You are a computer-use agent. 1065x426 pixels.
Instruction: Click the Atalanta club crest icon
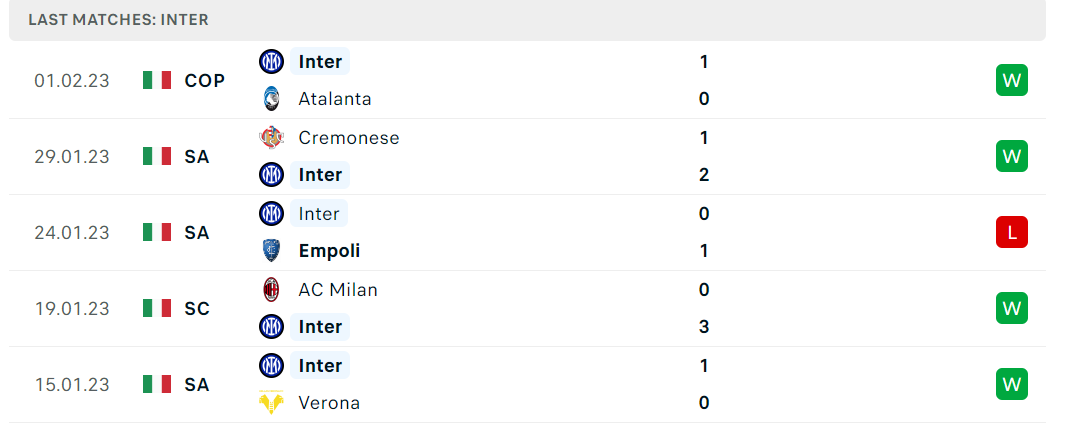(271, 99)
